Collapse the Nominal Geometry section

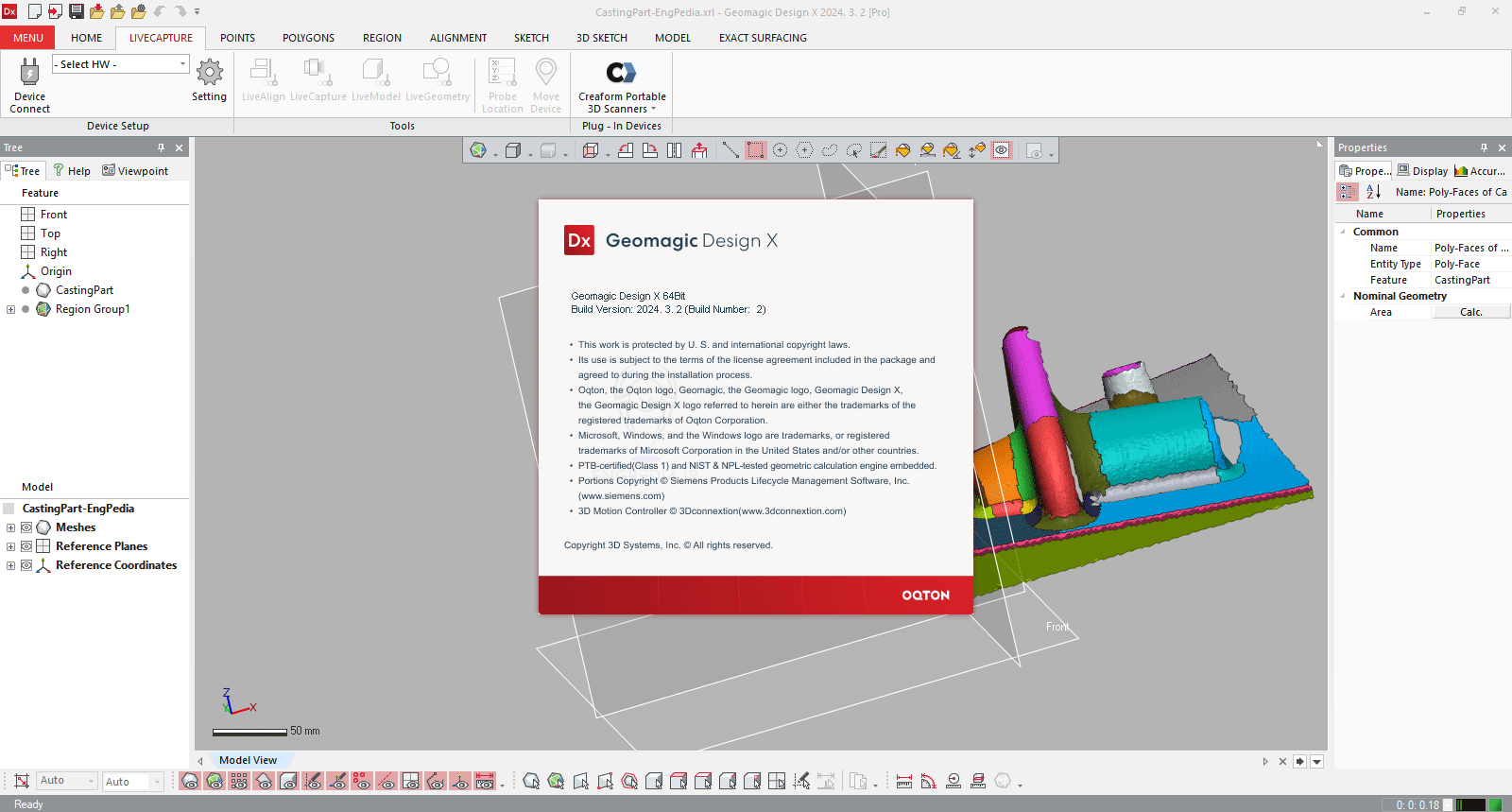point(1343,296)
